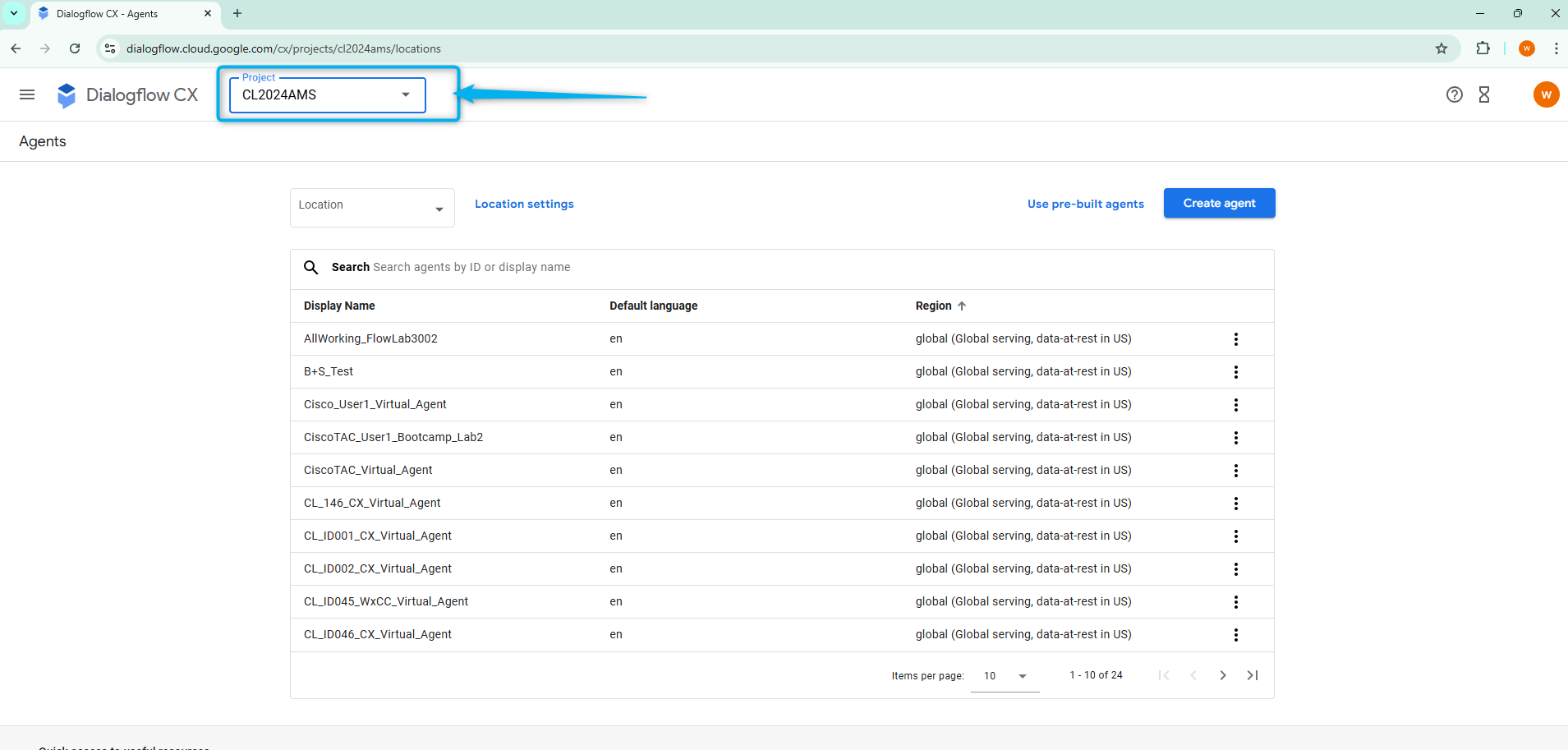Open the orange W account avatar
Image resolution: width=1568 pixels, height=750 pixels.
tap(1546, 94)
